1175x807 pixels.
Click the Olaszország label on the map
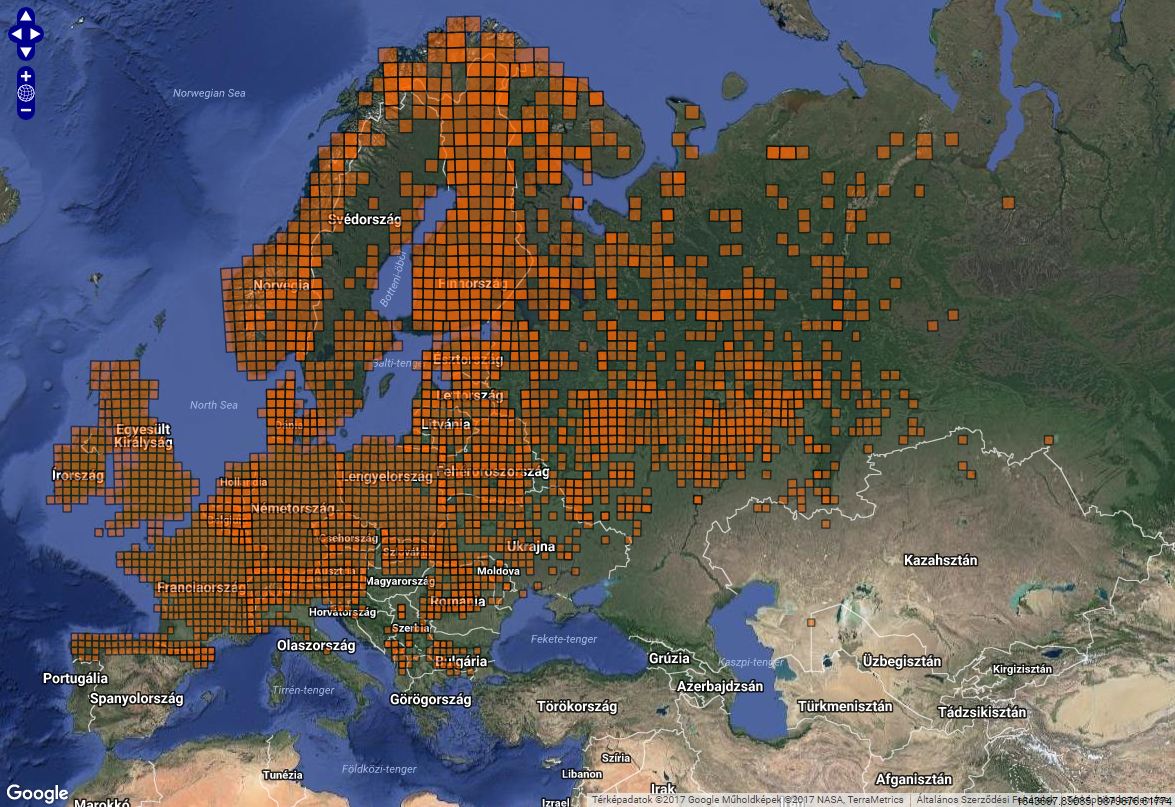pyautogui.click(x=316, y=646)
